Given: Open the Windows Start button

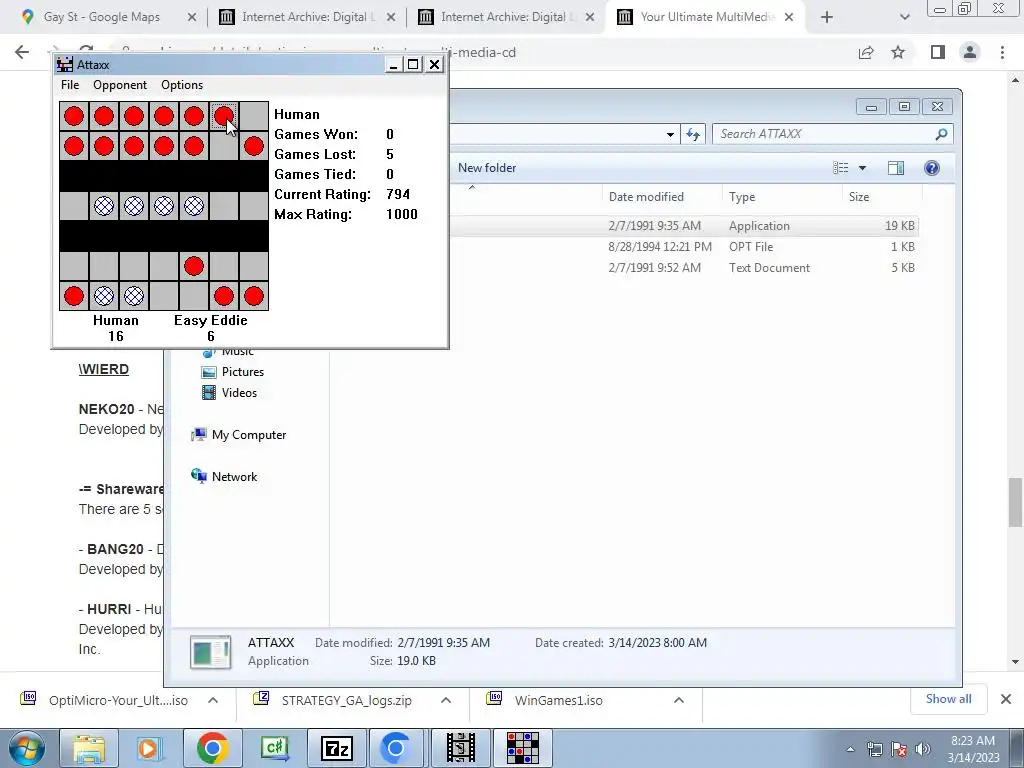Looking at the screenshot, I should [x=26, y=748].
